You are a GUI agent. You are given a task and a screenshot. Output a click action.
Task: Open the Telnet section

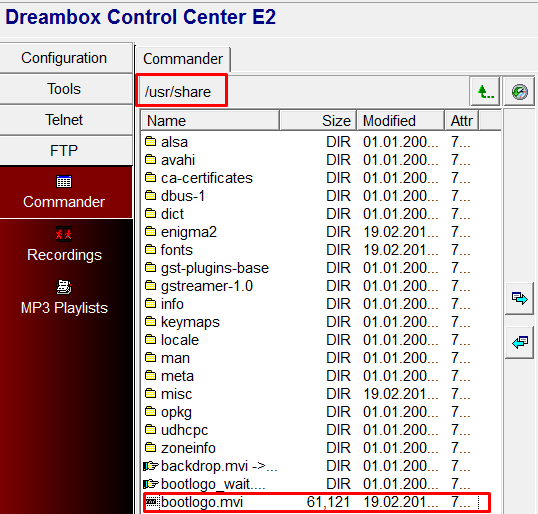[66, 120]
